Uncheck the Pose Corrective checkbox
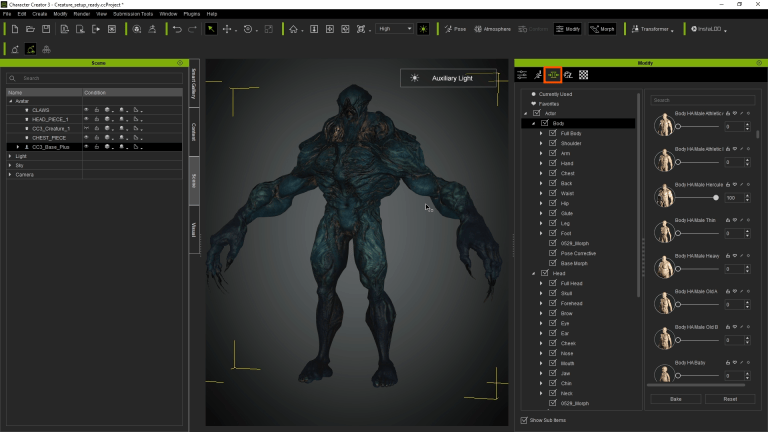 [552, 253]
